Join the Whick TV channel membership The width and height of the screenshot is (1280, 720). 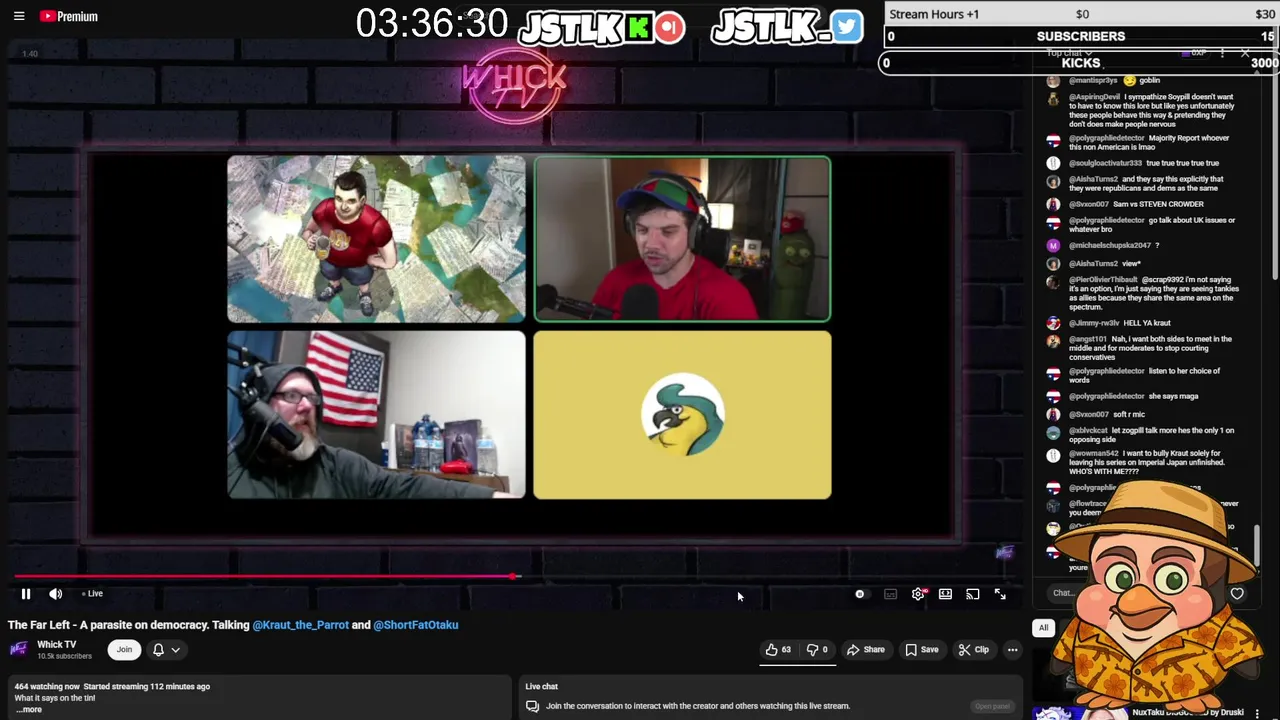pyautogui.click(x=124, y=650)
